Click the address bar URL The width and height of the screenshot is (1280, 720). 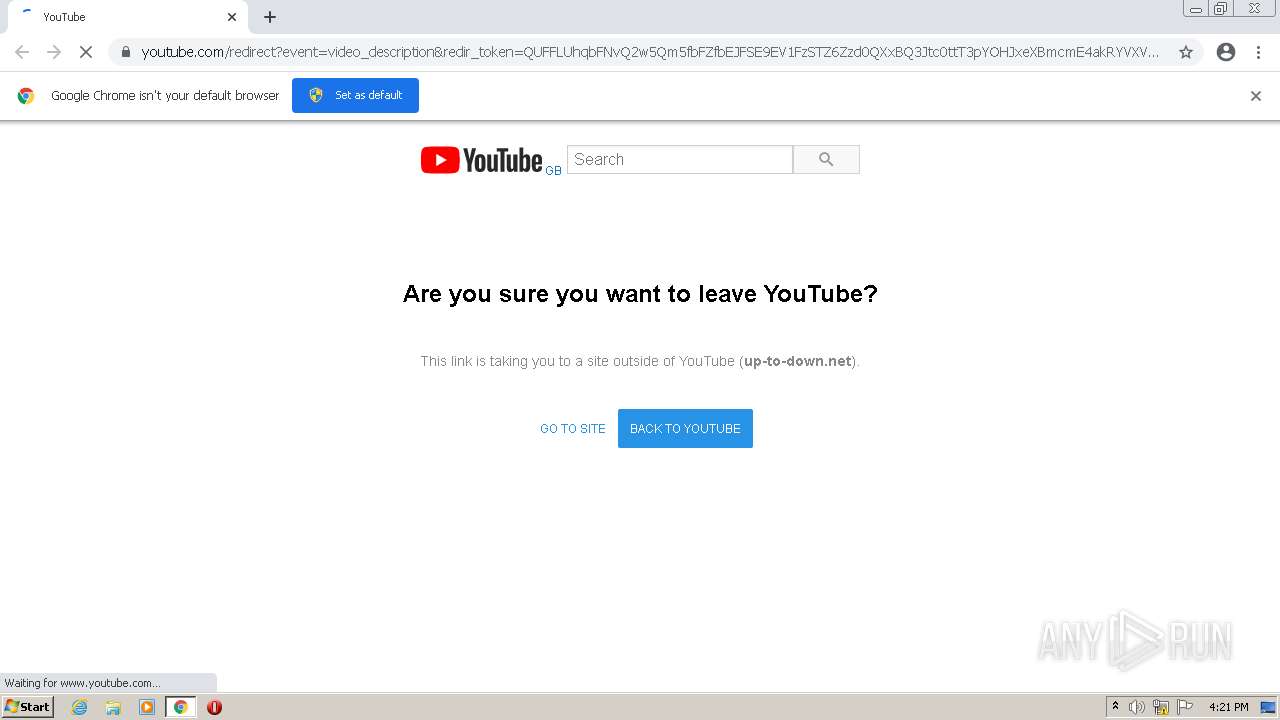pyautogui.click(x=650, y=52)
